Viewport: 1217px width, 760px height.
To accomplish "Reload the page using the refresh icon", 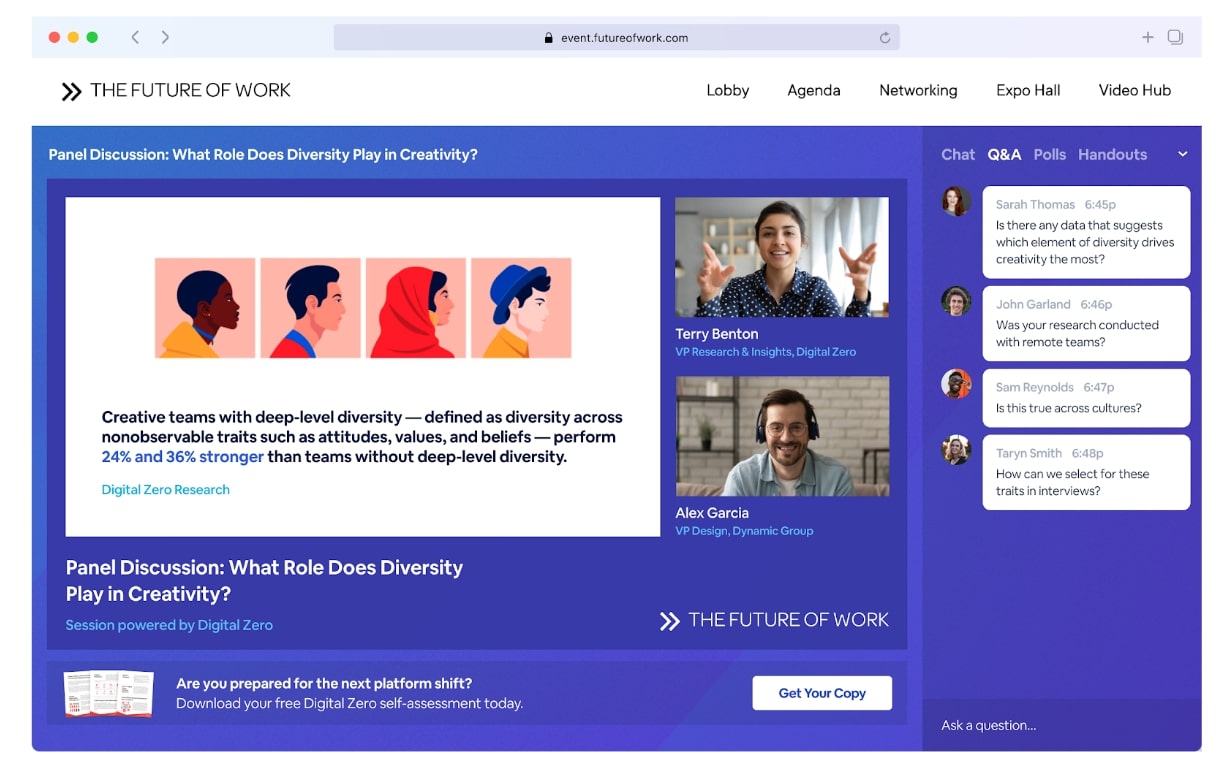I will pos(885,38).
